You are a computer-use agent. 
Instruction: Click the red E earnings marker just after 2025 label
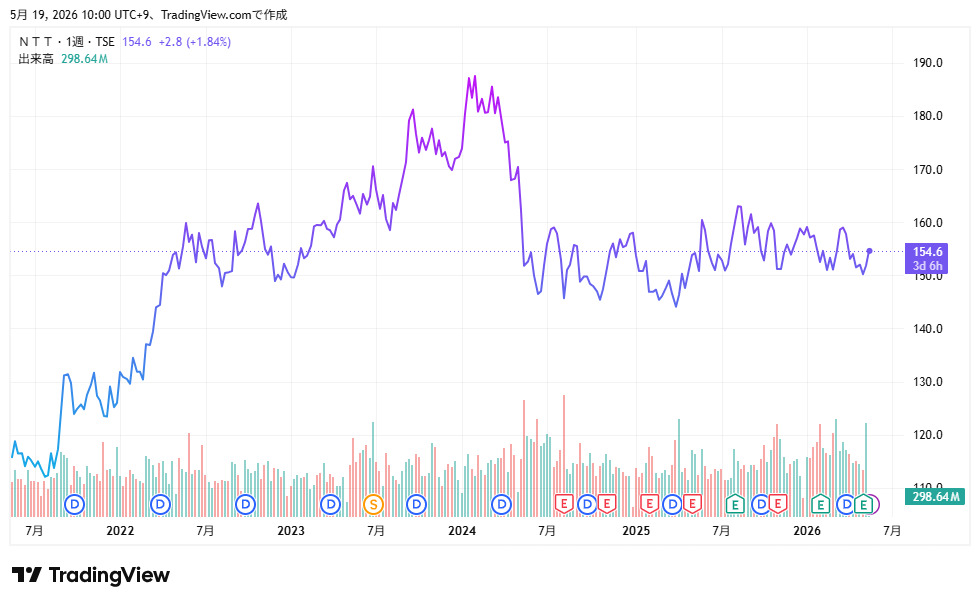[x=649, y=504]
